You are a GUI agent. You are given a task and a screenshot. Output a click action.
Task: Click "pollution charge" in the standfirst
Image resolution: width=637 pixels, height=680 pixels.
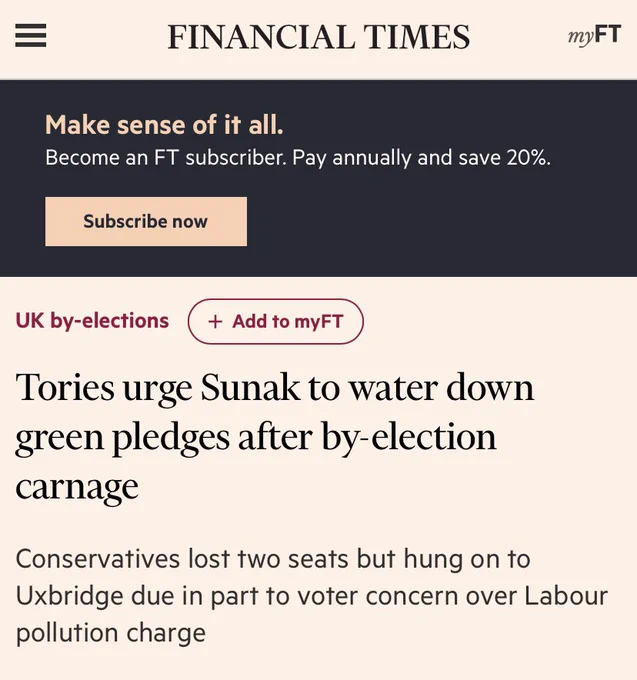(x=111, y=633)
